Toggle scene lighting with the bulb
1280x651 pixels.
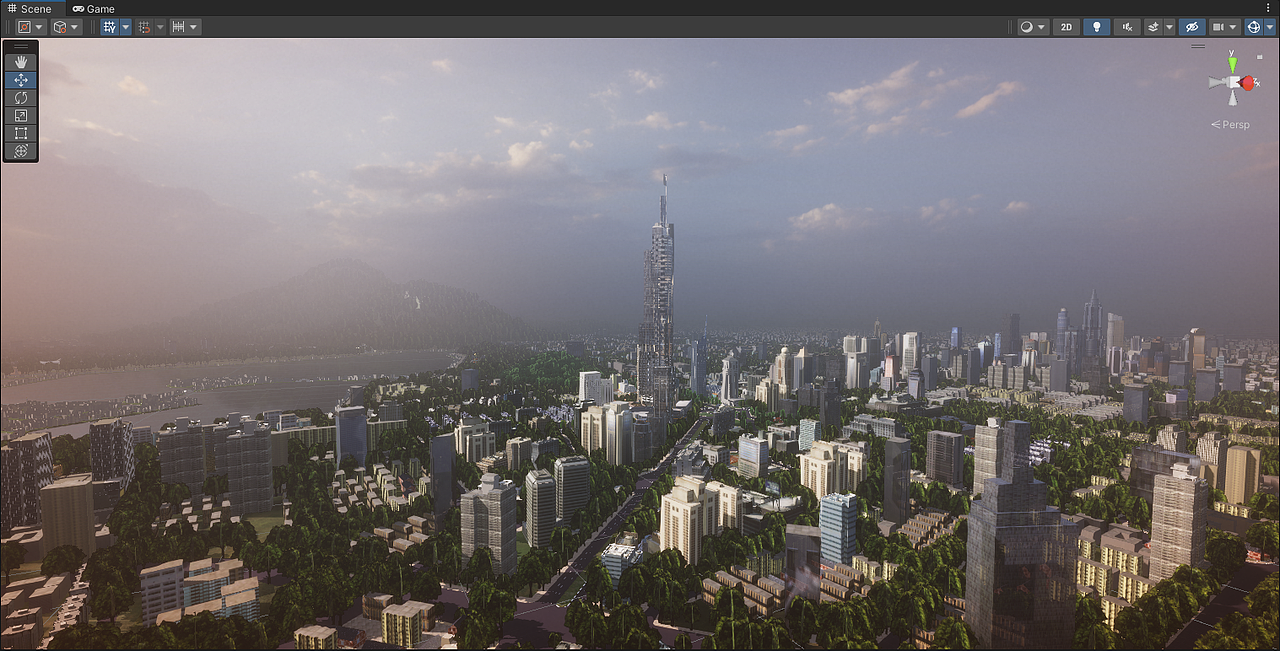click(x=1096, y=27)
